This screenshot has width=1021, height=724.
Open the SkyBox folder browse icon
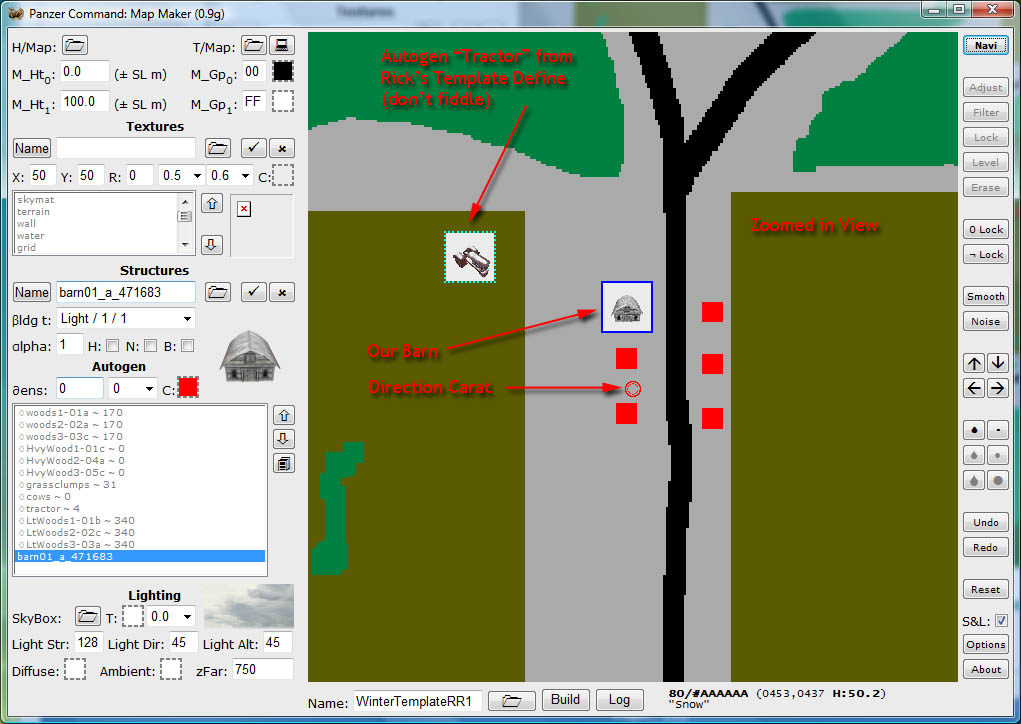coord(87,616)
